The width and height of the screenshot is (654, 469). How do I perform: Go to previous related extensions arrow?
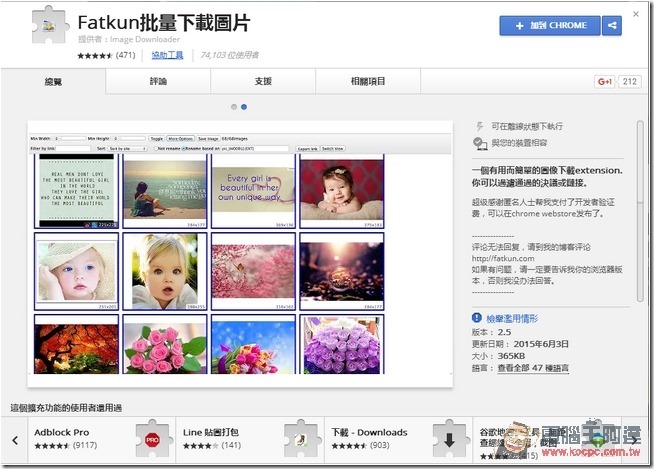[15, 440]
